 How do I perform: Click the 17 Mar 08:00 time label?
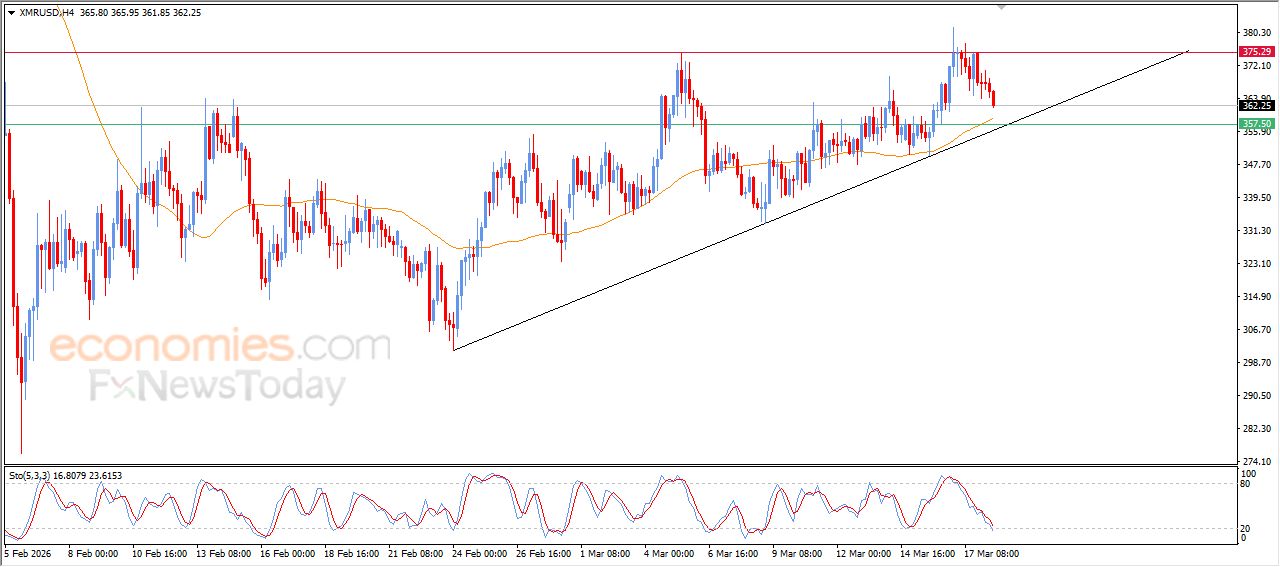pos(991,552)
